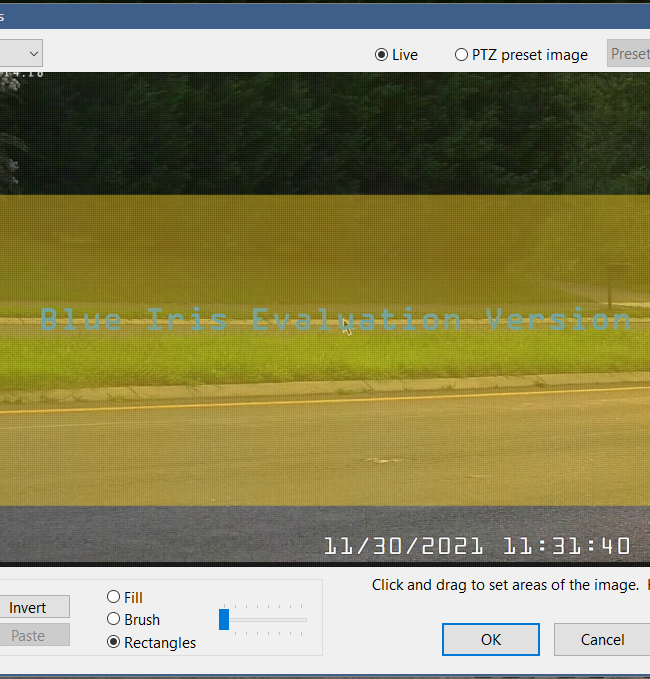The image size is (650, 679).
Task: Click the brush size slider handle
Action: tap(224, 620)
